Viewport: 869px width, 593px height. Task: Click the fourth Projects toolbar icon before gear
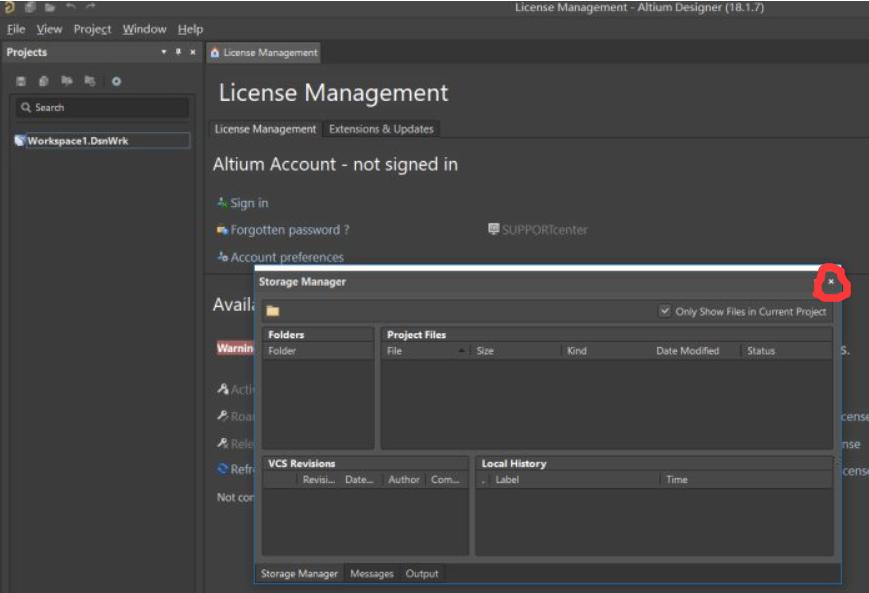coord(90,81)
